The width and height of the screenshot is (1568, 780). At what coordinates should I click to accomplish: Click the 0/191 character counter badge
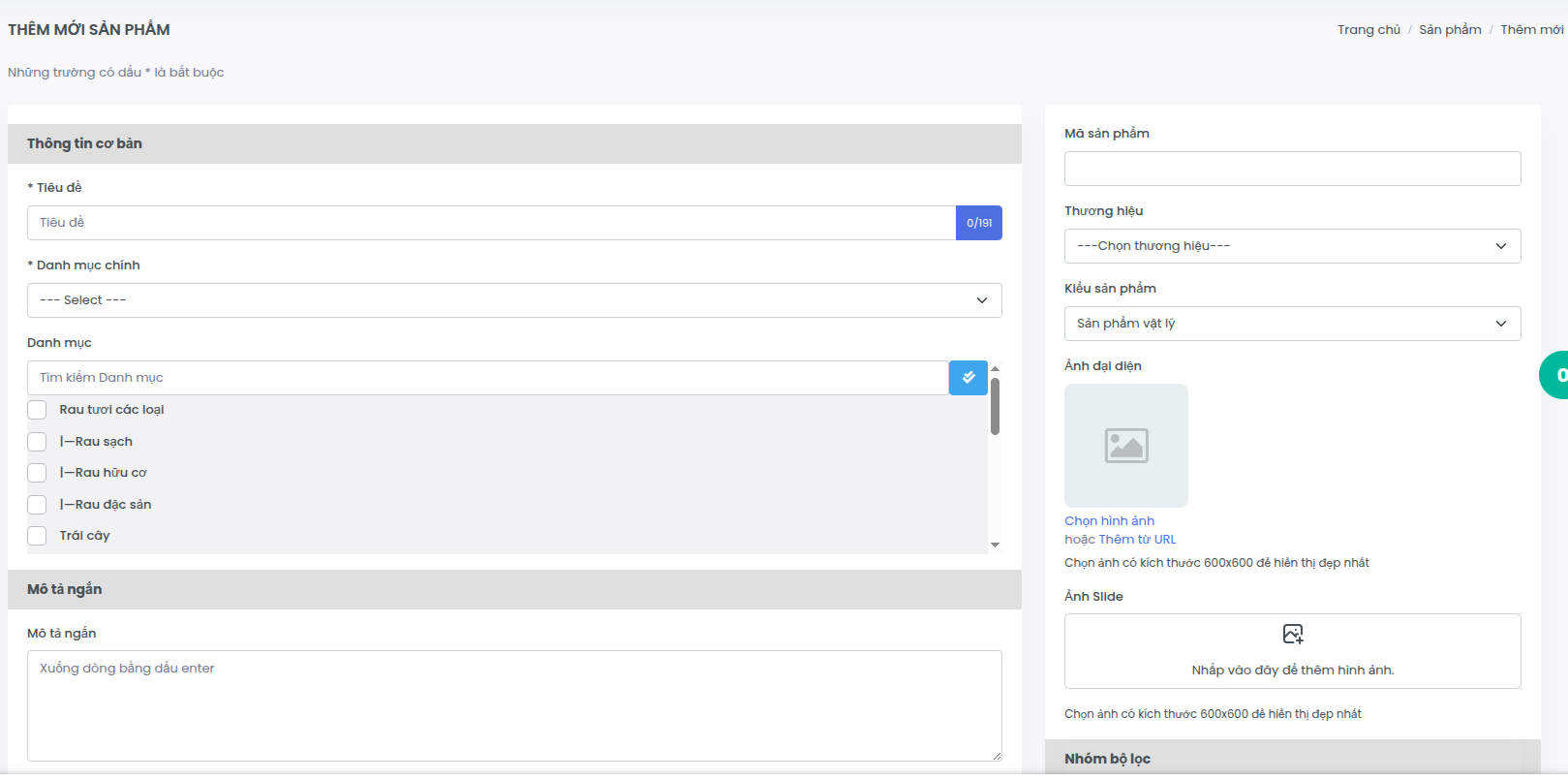(x=979, y=223)
